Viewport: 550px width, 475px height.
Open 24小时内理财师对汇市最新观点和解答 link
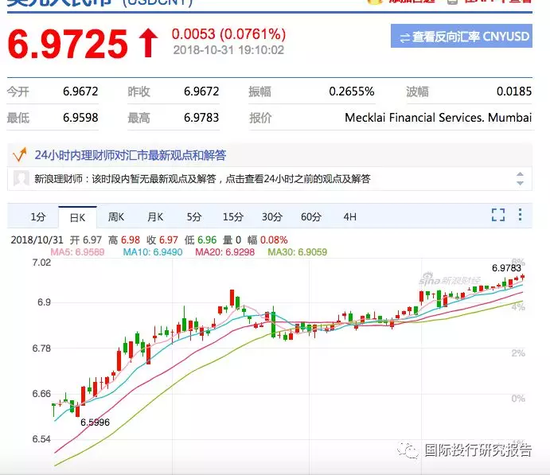[130, 155]
